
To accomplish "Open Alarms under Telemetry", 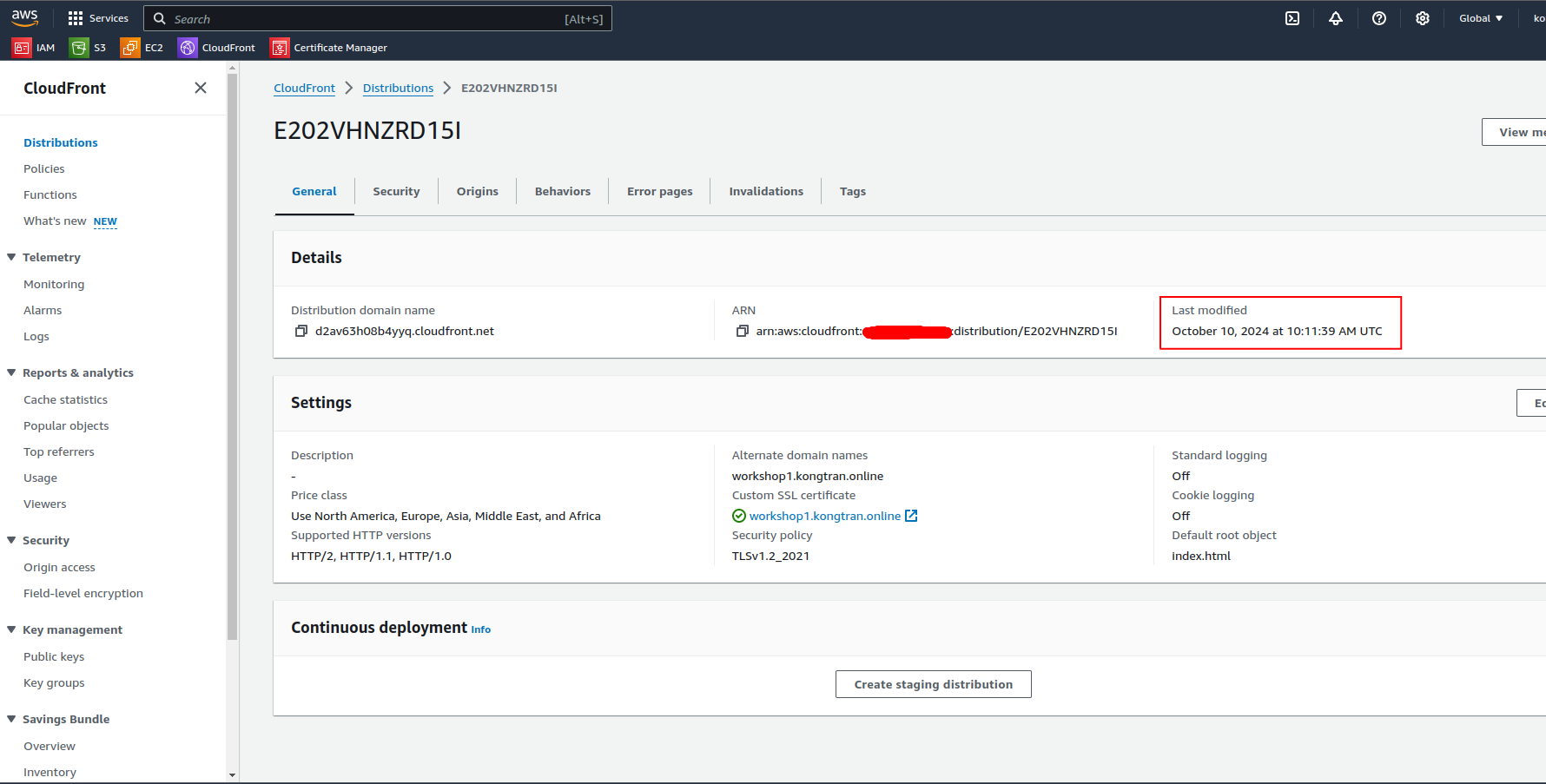I will click(x=43, y=310).
